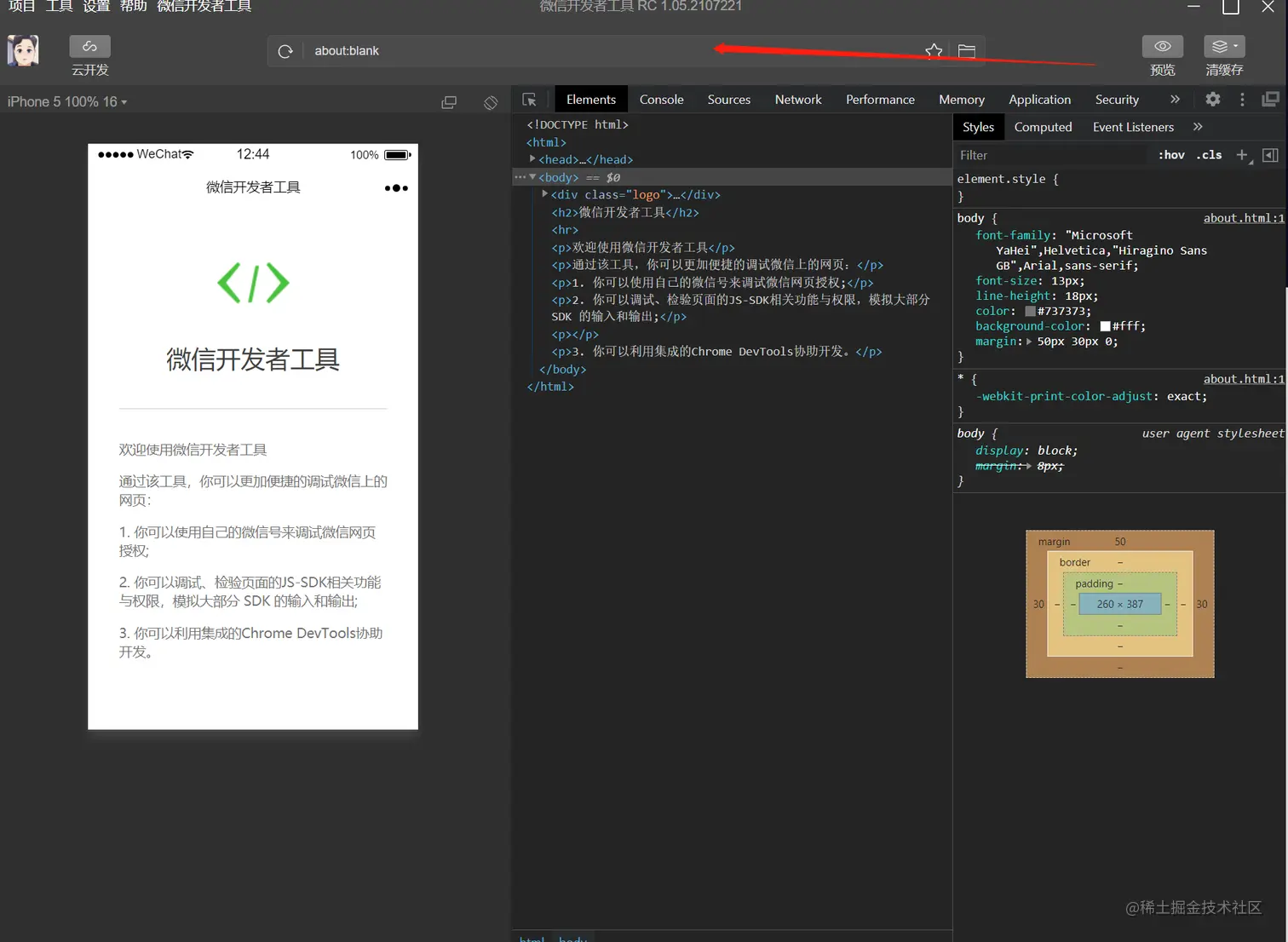Add a new style rule with plus icon
This screenshot has width=1288, height=942.
[1243, 155]
